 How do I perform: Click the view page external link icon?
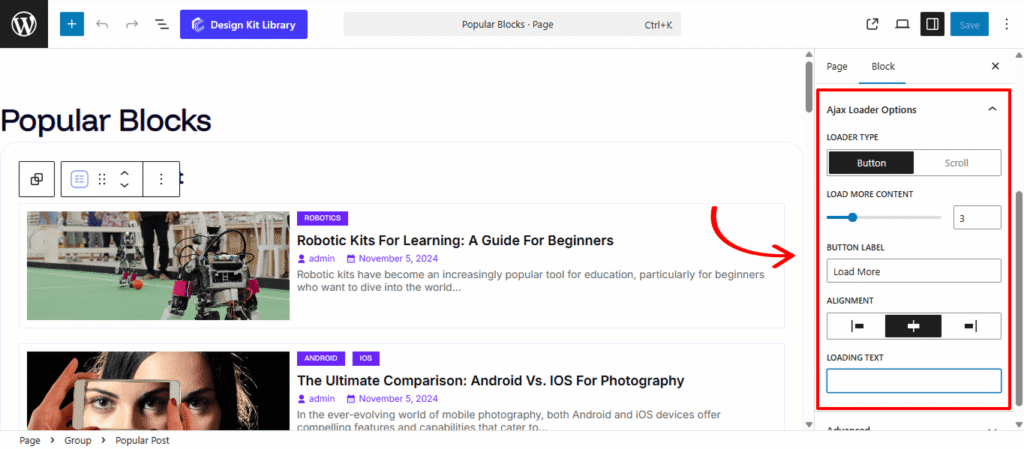click(x=872, y=24)
